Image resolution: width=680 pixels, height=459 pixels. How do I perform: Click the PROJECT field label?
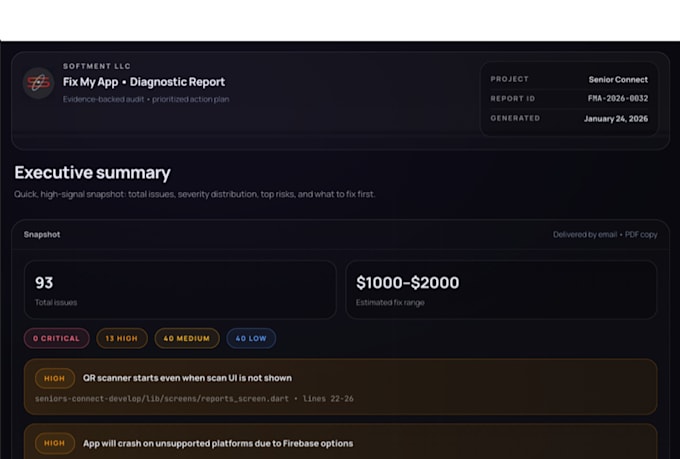(x=510, y=79)
